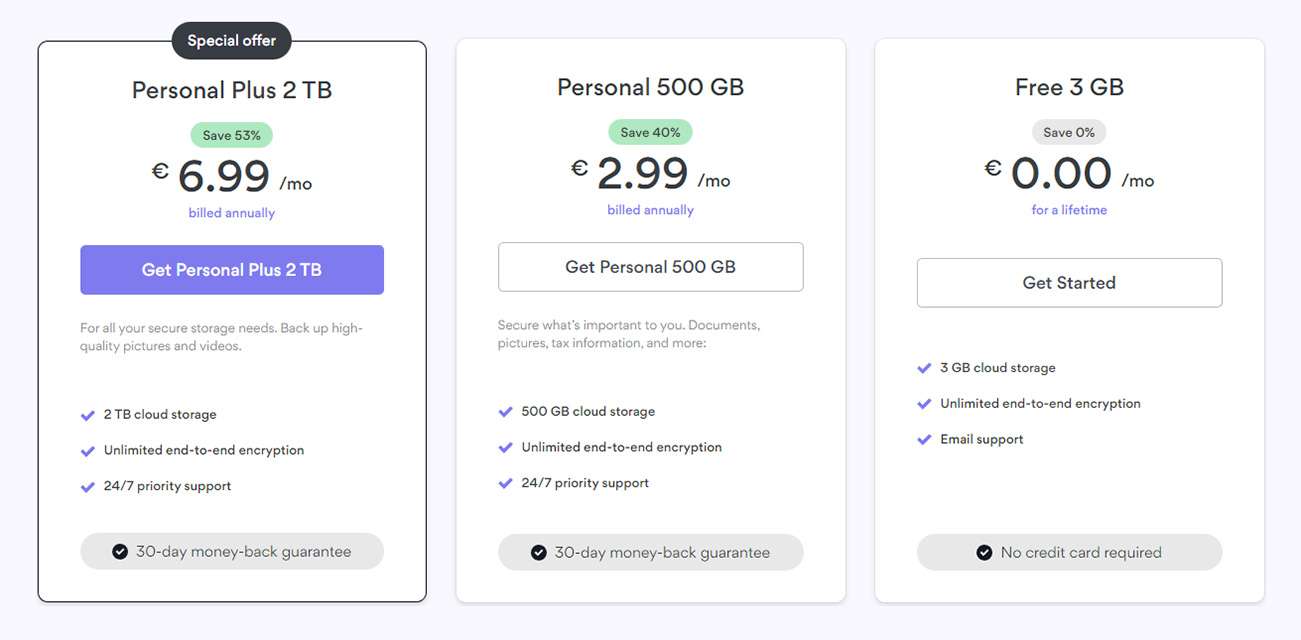The height and width of the screenshot is (640, 1301).
Task: Click the 'for a lifetime' text
Action: coord(1069,210)
